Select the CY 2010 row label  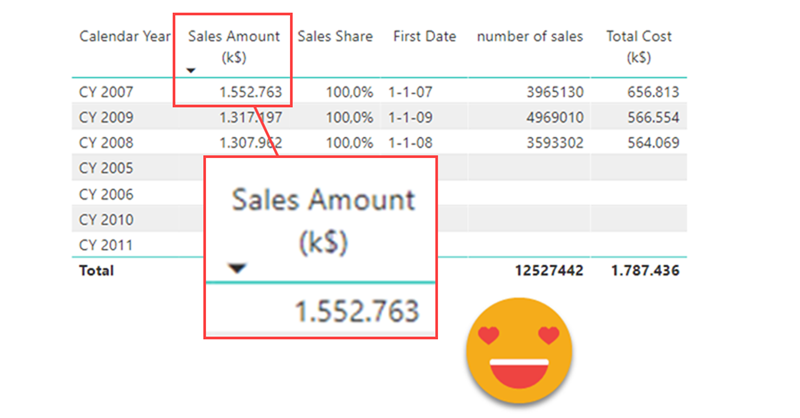coord(106,219)
